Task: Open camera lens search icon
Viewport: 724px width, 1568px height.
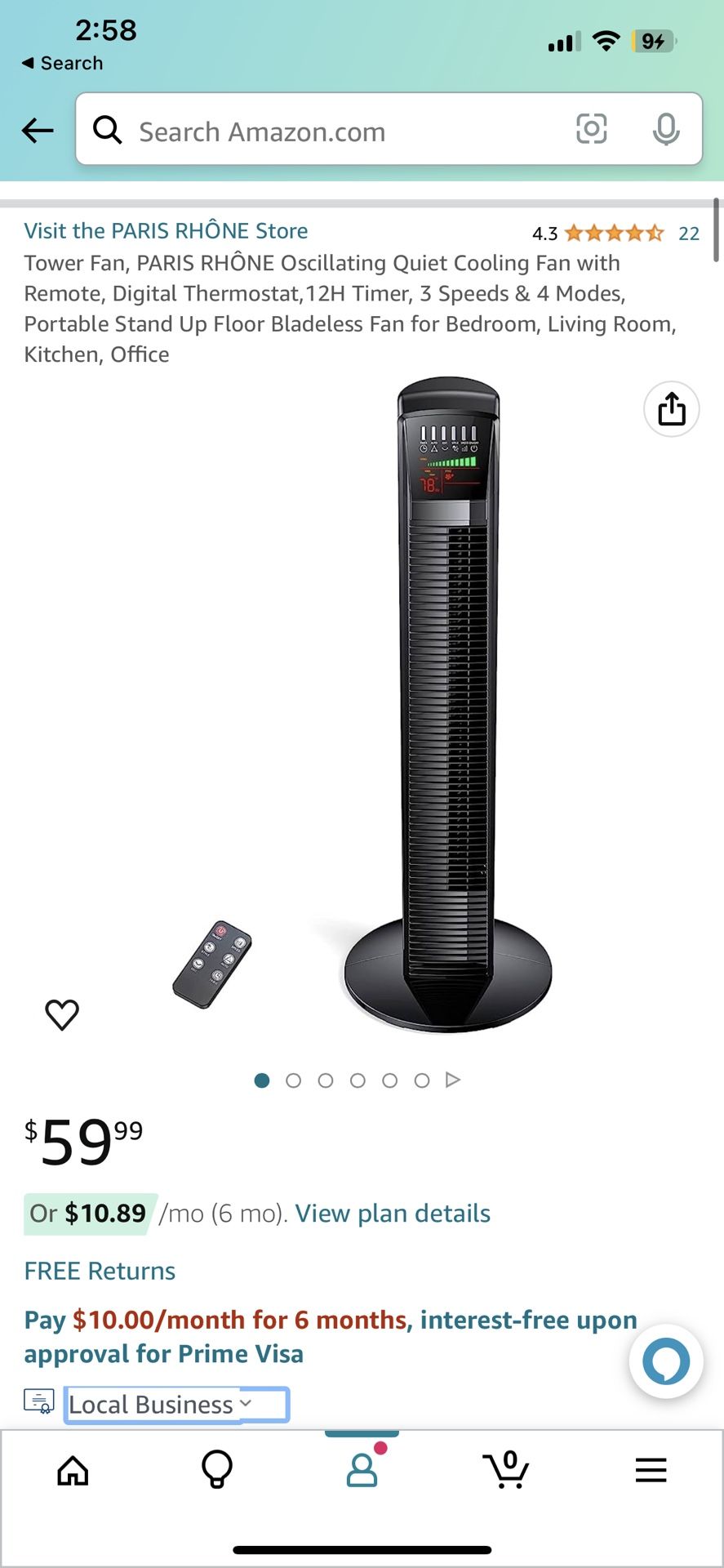Action: (x=592, y=129)
